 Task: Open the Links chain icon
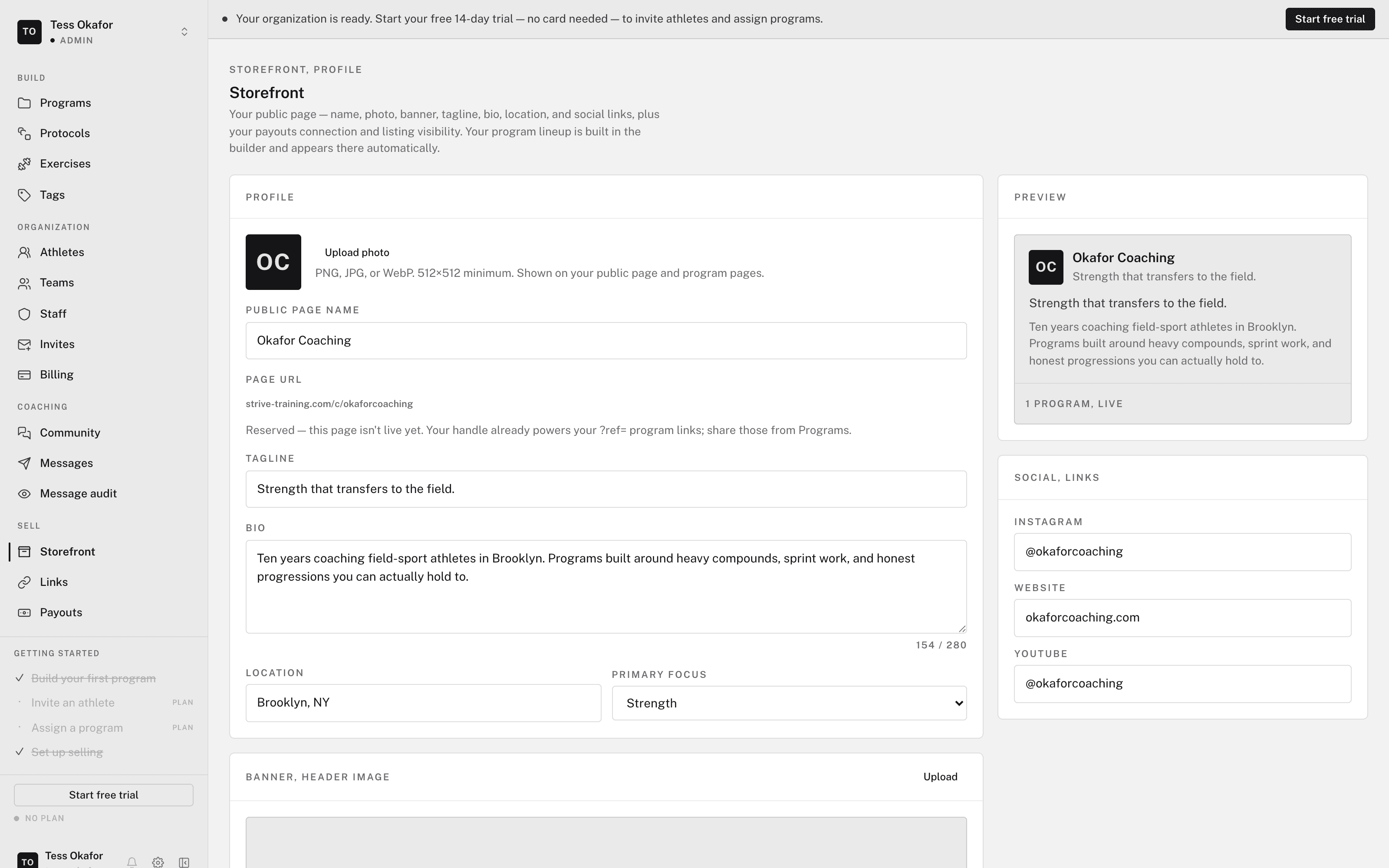tap(24, 582)
